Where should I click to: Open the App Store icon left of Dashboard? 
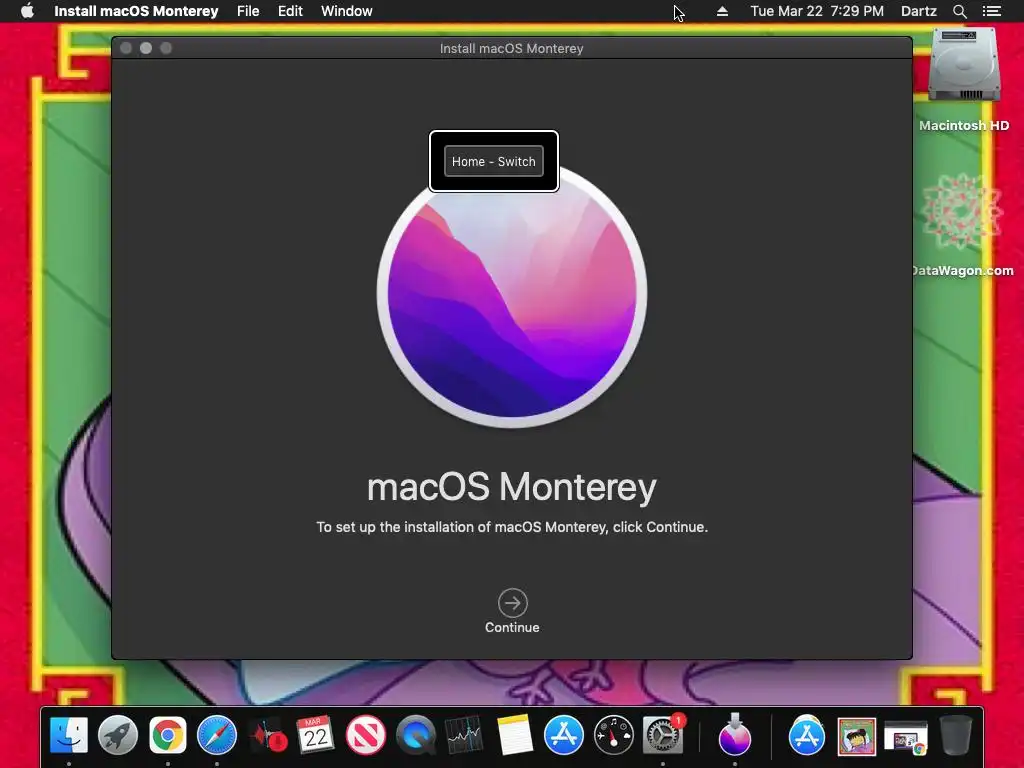tap(564, 735)
